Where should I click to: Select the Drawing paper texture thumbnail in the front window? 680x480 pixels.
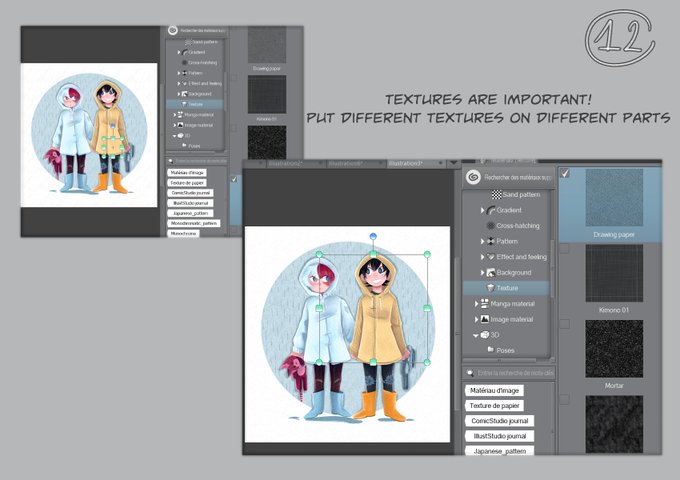coord(614,198)
